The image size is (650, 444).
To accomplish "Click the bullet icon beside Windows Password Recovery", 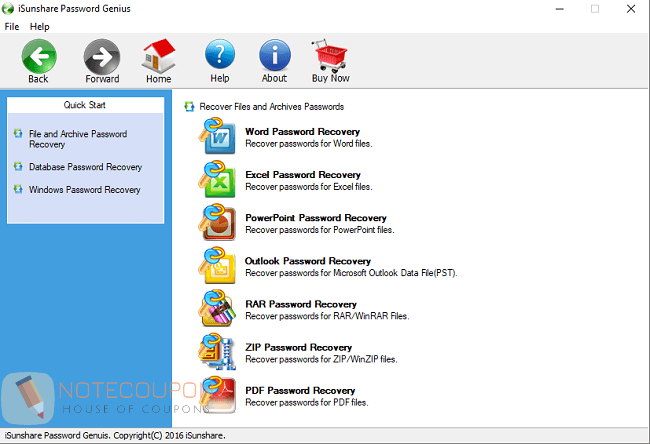I will tap(18, 189).
